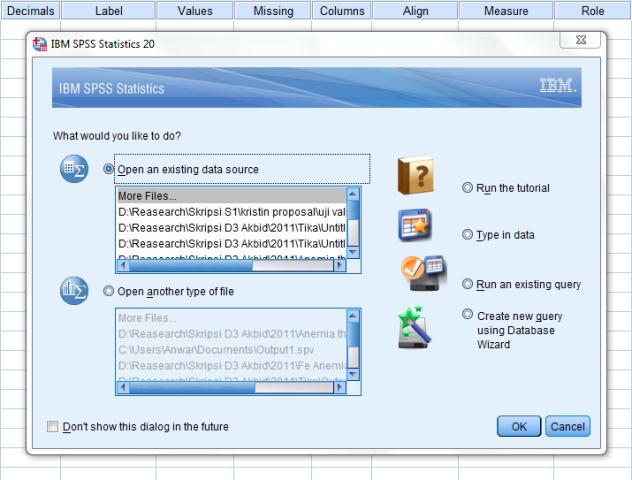Click the data source sigma icon
Screen dimensions: 632x480
point(74,168)
